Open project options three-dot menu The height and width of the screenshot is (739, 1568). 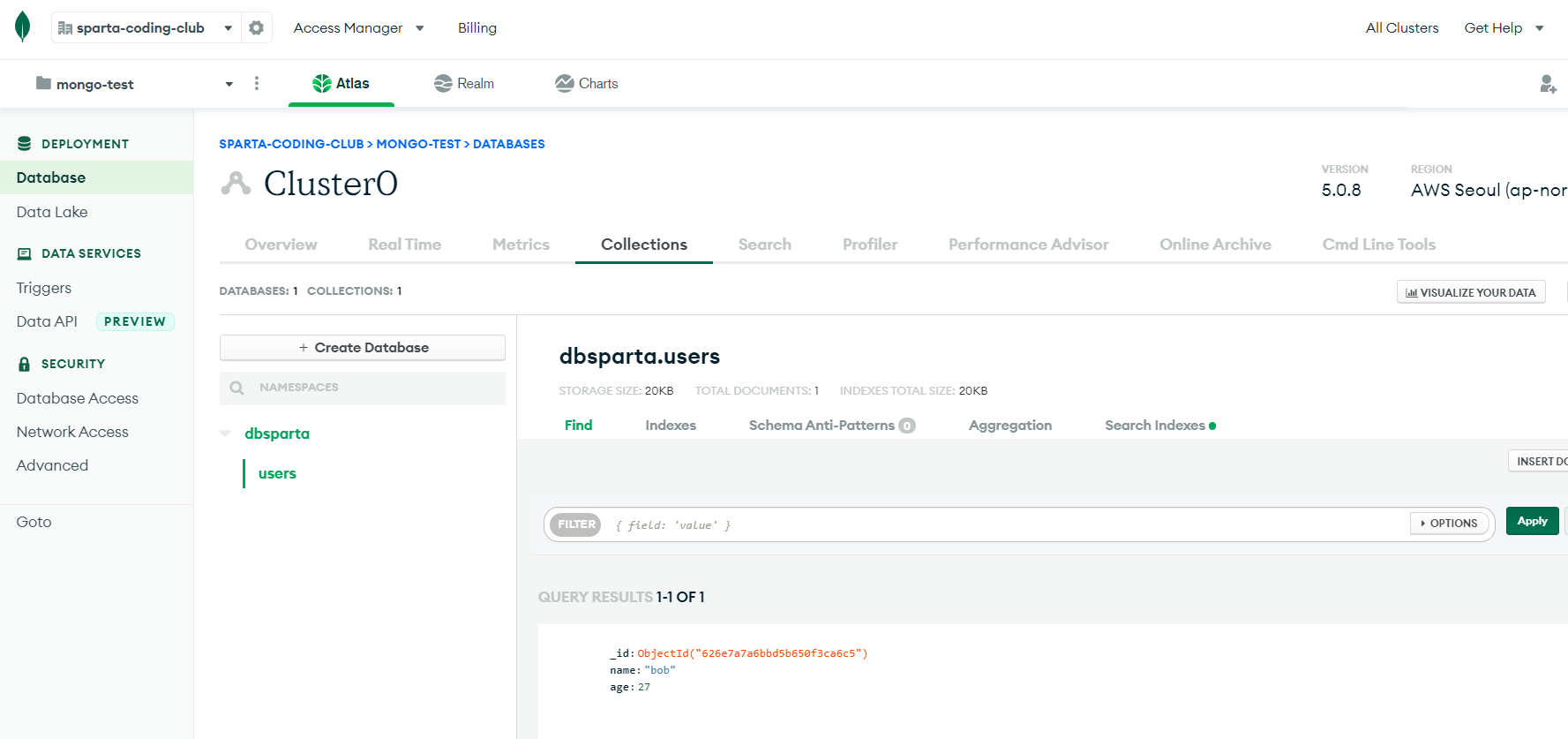[x=257, y=83]
